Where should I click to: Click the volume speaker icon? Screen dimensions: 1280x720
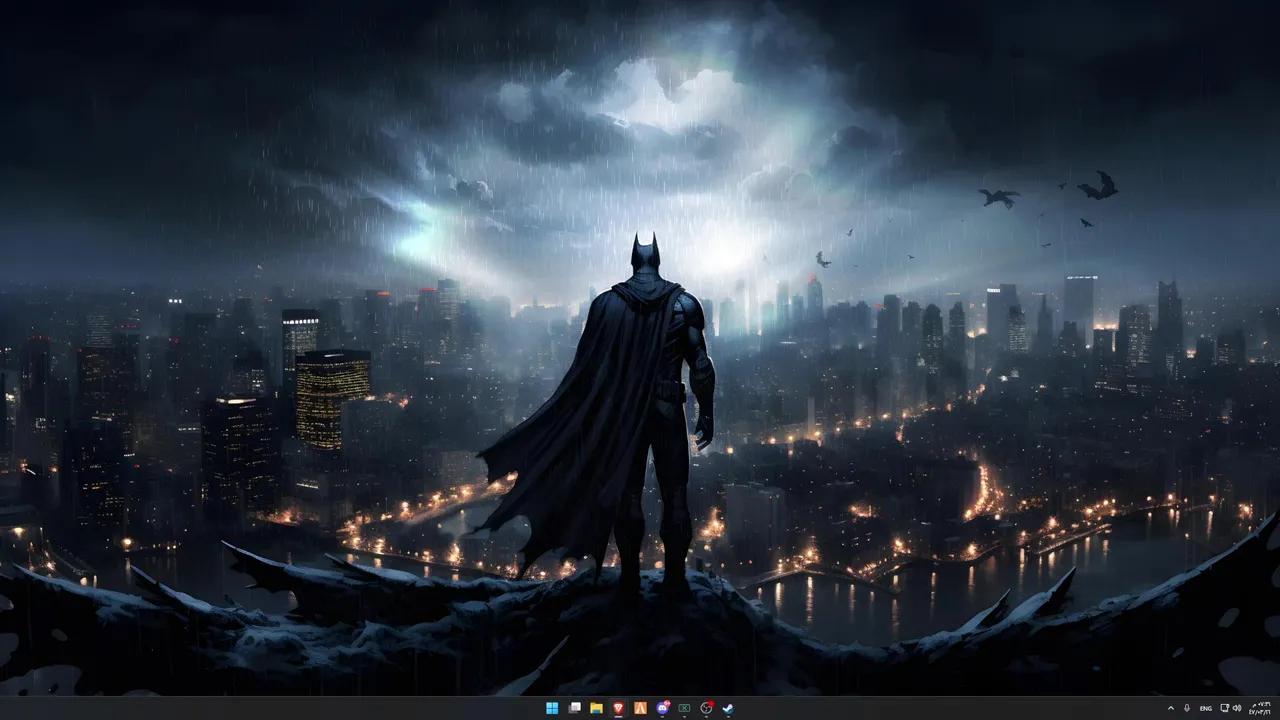coord(1237,708)
